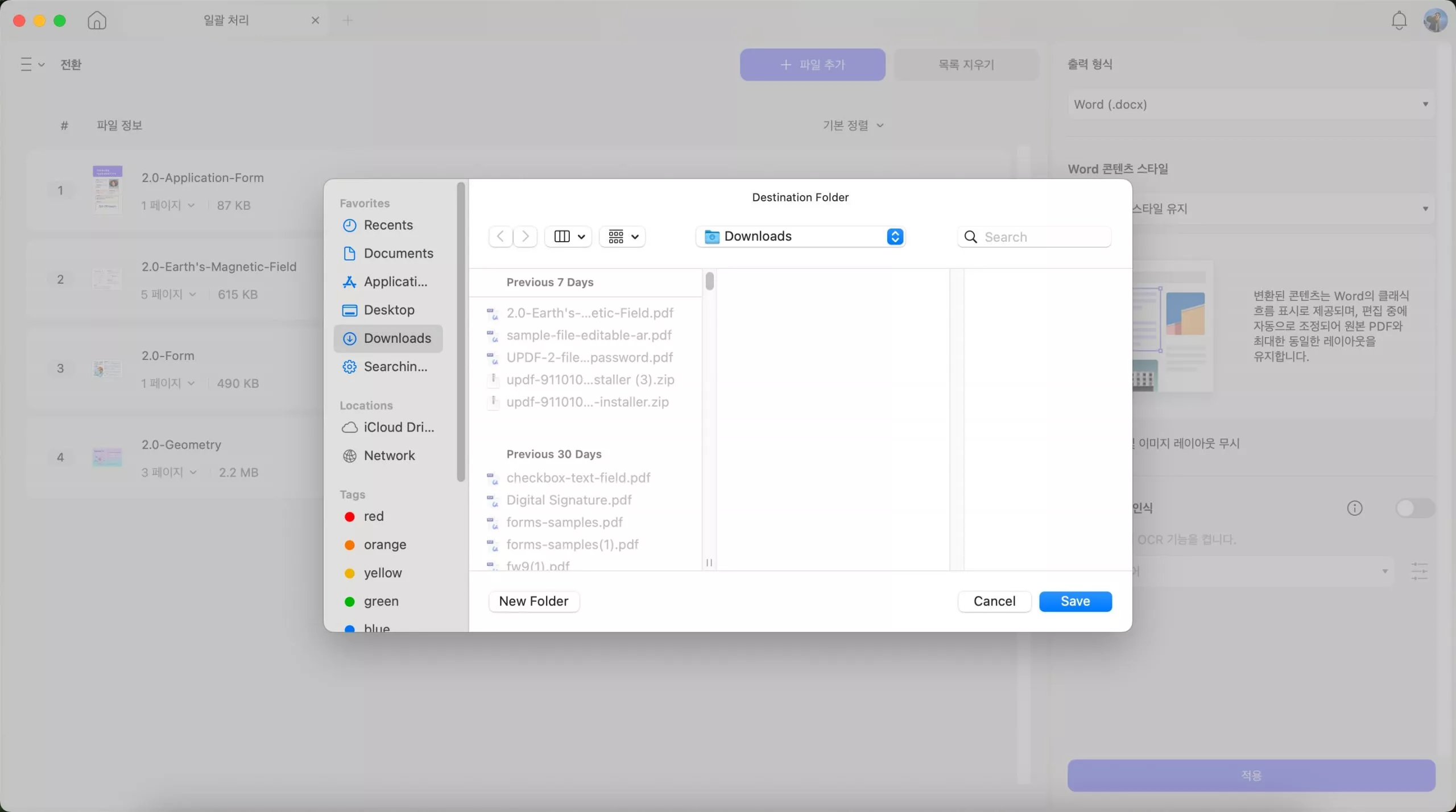Screen dimensions: 1456x812
Task: Click the file list scrollbar thumb
Action: coord(709,281)
